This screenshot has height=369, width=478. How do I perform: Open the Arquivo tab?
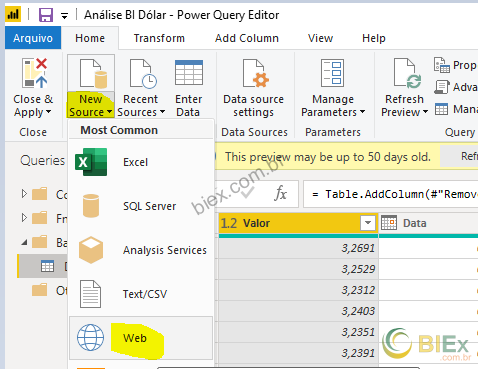[33, 38]
